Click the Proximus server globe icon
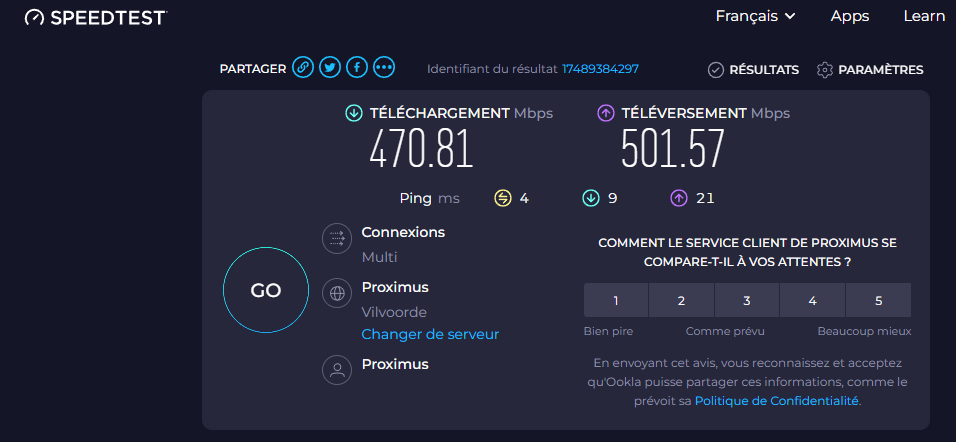The image size is (956, 442). point(337,294)
